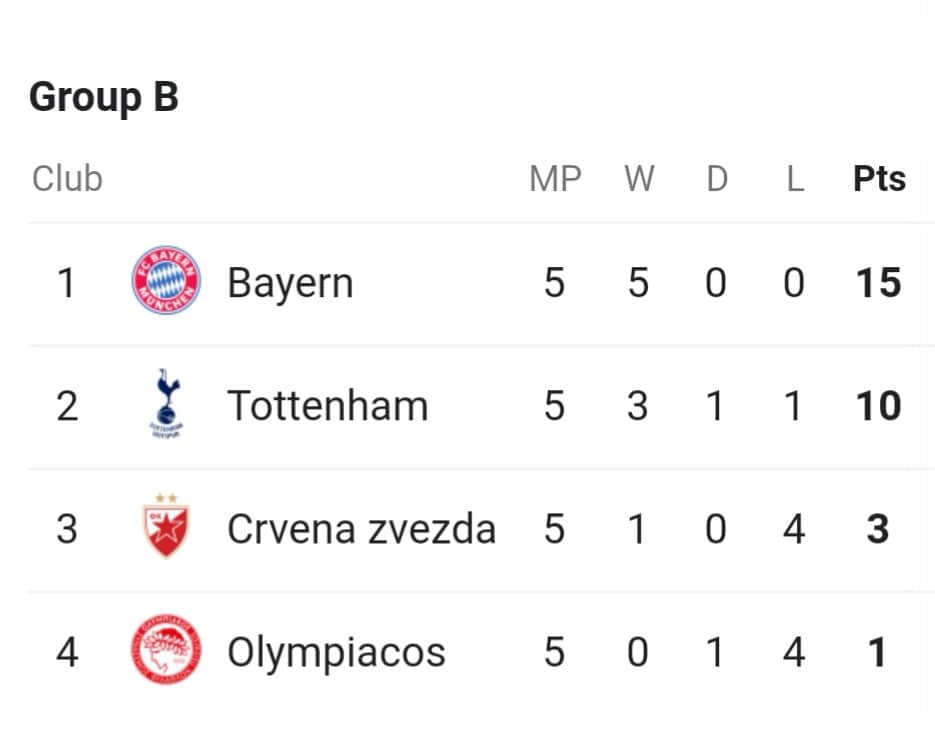This screenshot has width=935, height=741.
Task: Click the MP column header
Action: click(x=555, y=178)
